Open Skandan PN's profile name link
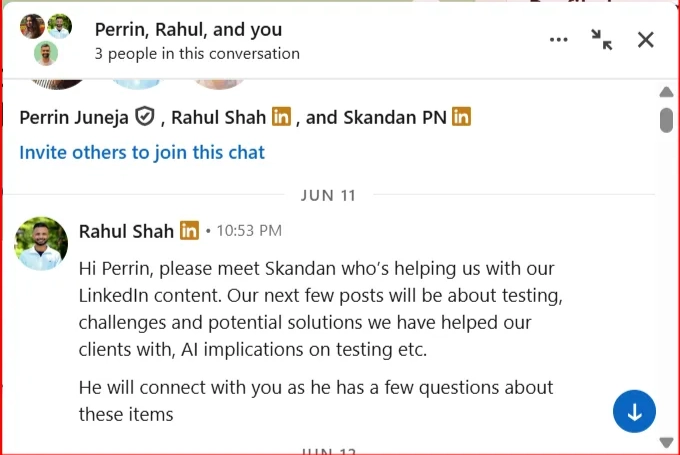 pyautogui.click(x=395, y=117)
